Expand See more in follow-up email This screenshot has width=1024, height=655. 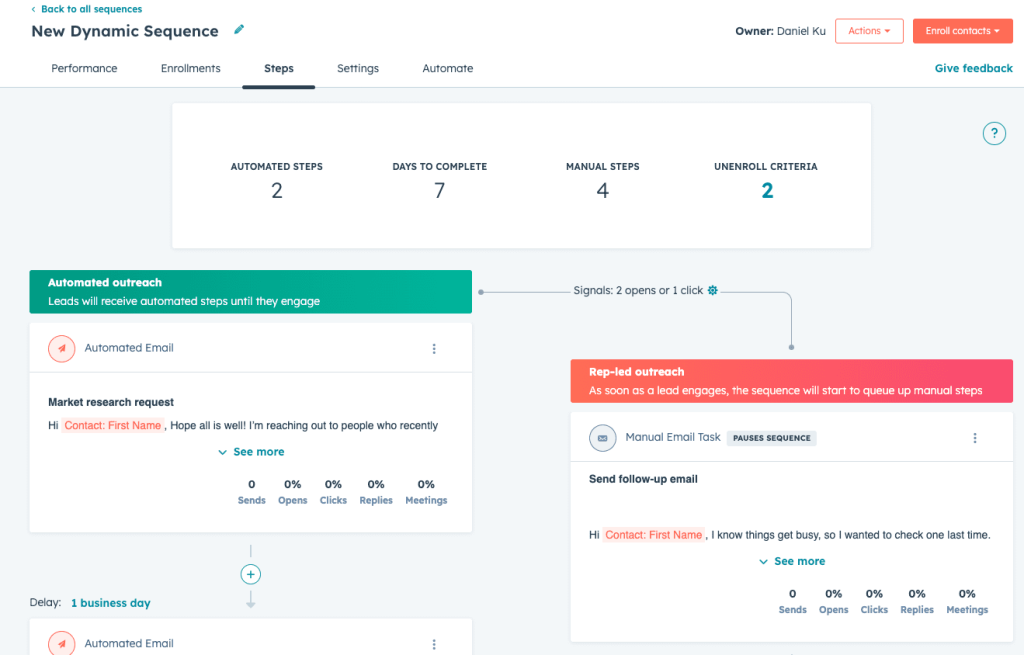click(792, 562)
